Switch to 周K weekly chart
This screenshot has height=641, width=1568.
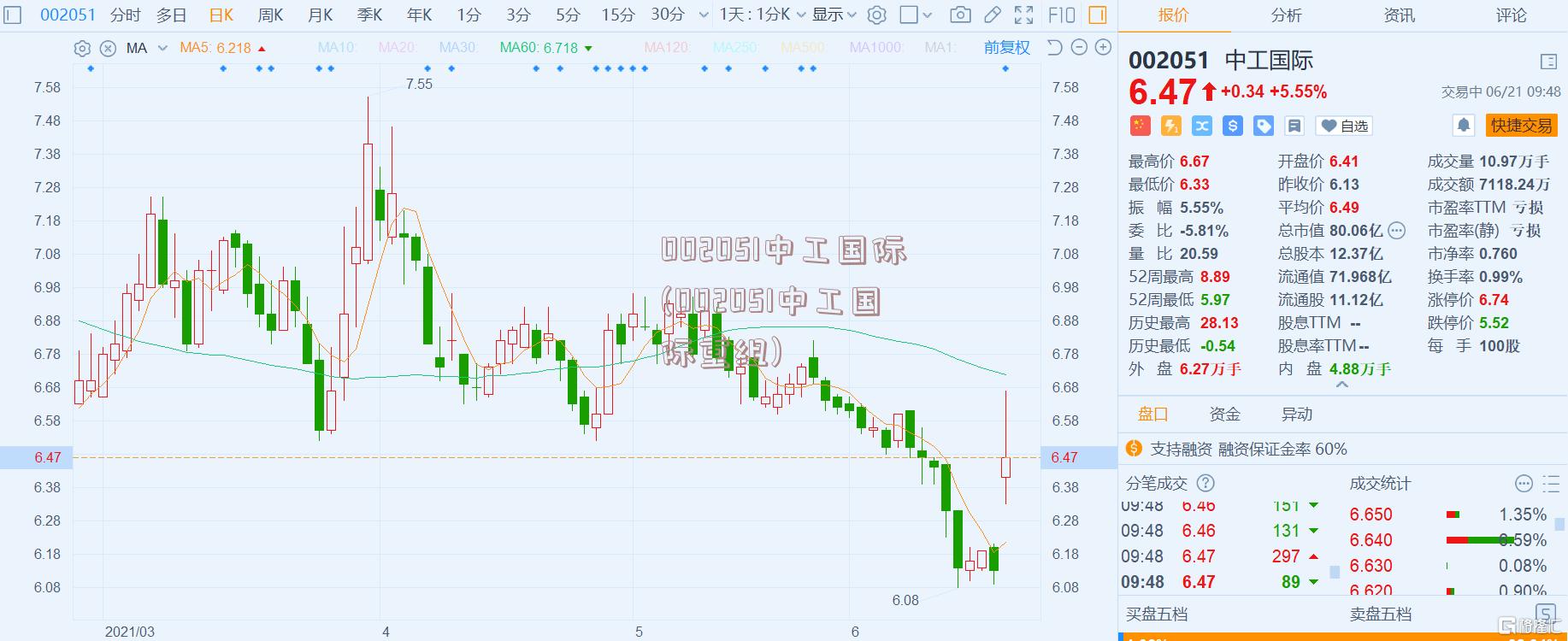(x=271, y=15)
